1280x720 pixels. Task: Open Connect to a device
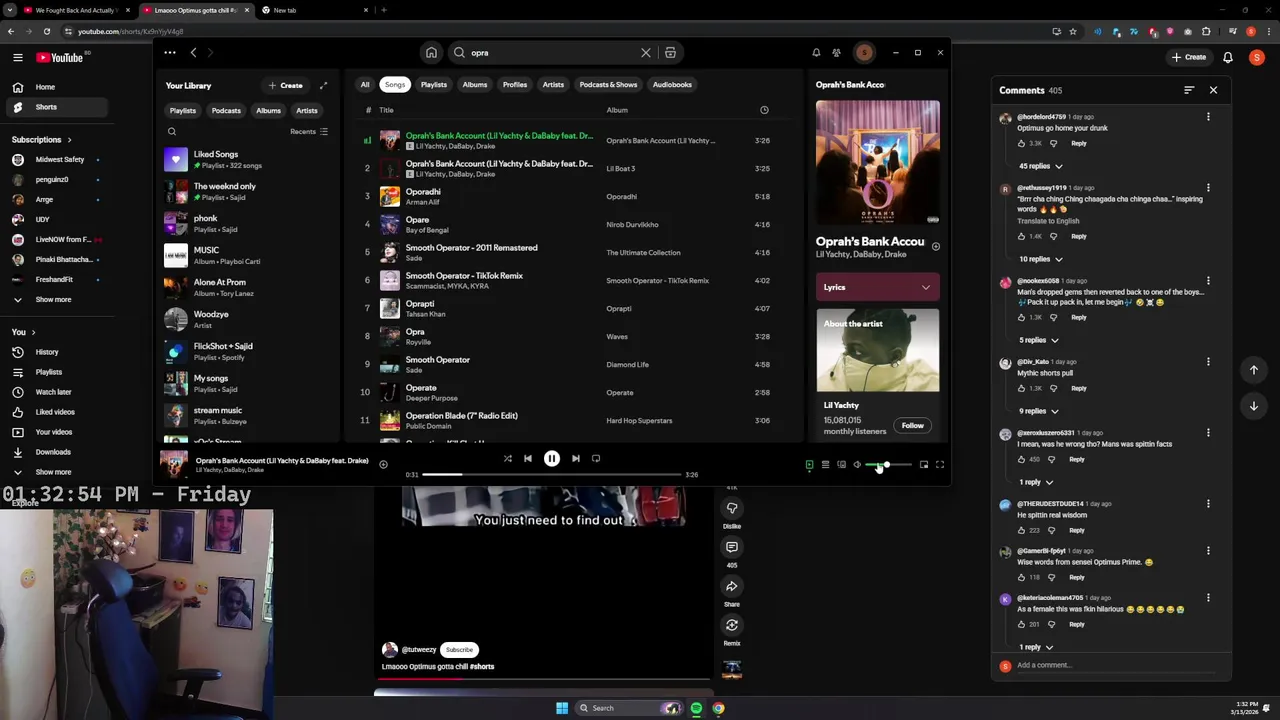point(841,465)
